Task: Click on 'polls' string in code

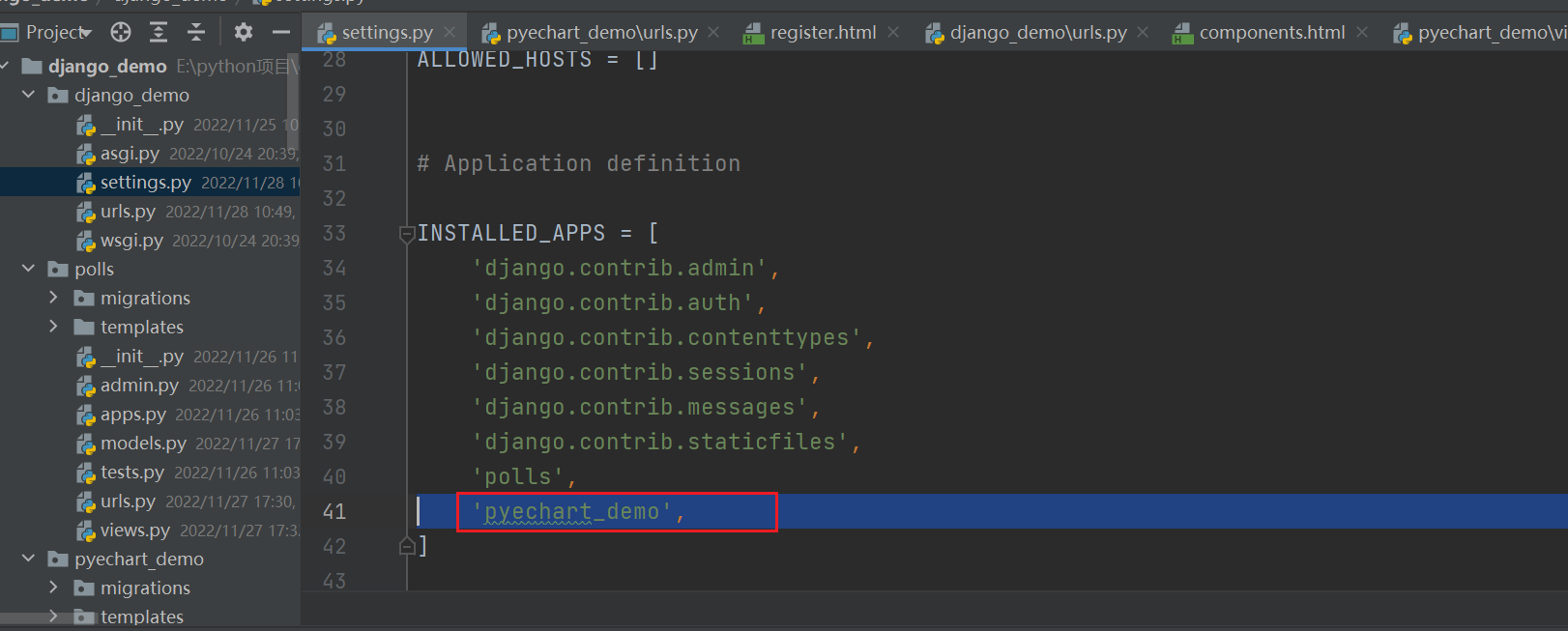Action: tap(517, 476)
